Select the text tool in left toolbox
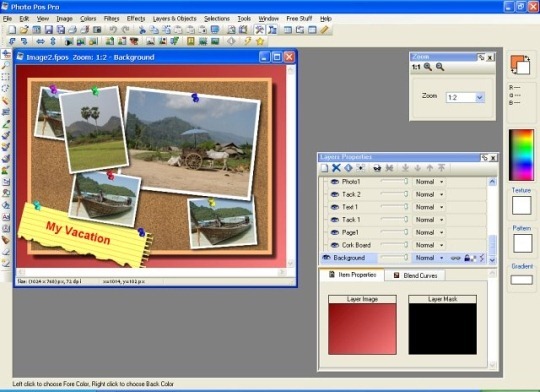Image resolution: width=540 pixels, height=392 pixels. [x=6, y=217]
